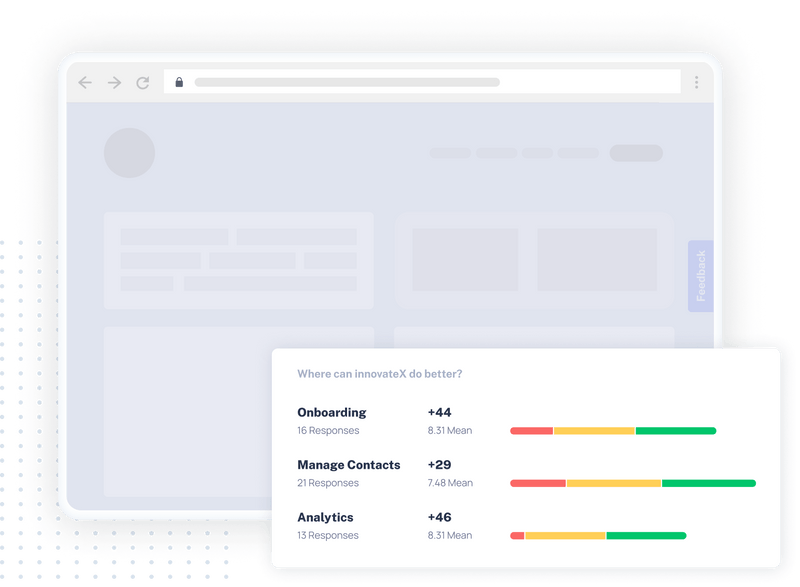Click the Analytics category label

[323, 517]
